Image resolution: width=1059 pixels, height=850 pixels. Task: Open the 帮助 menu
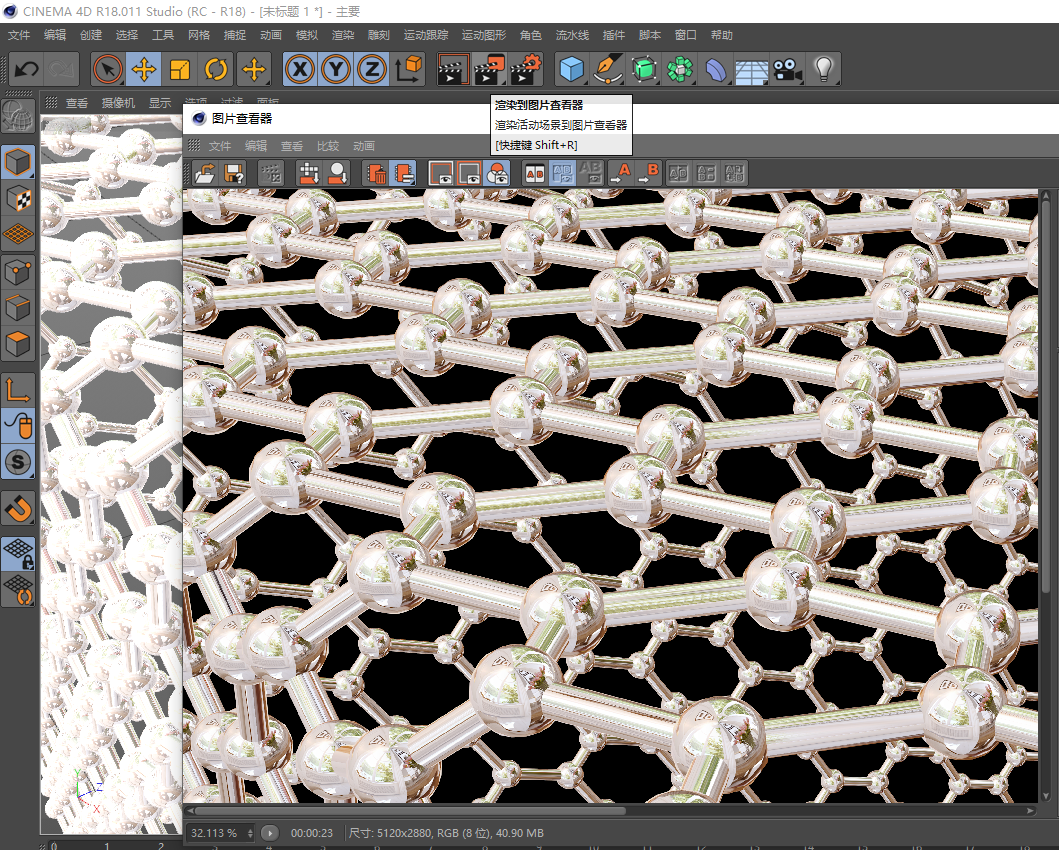721,35
